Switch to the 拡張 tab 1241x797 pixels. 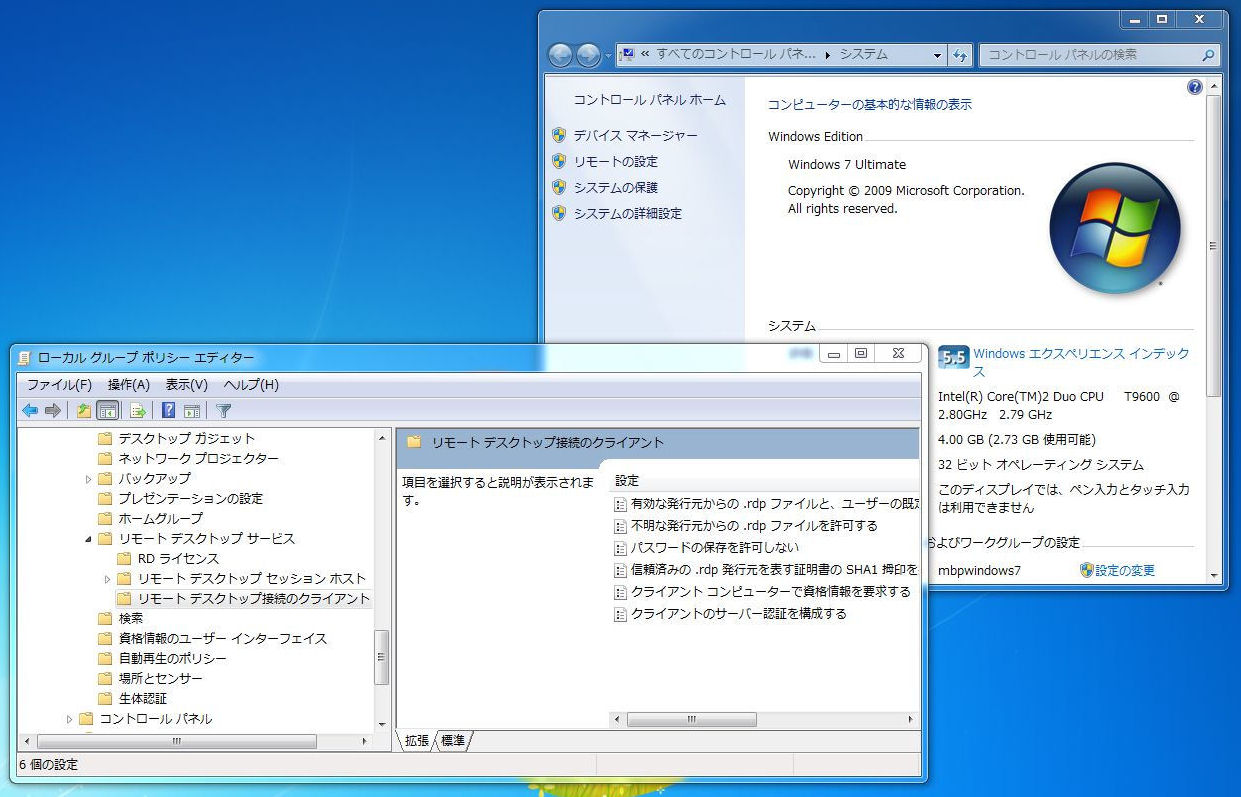click(x=417, y=740)
